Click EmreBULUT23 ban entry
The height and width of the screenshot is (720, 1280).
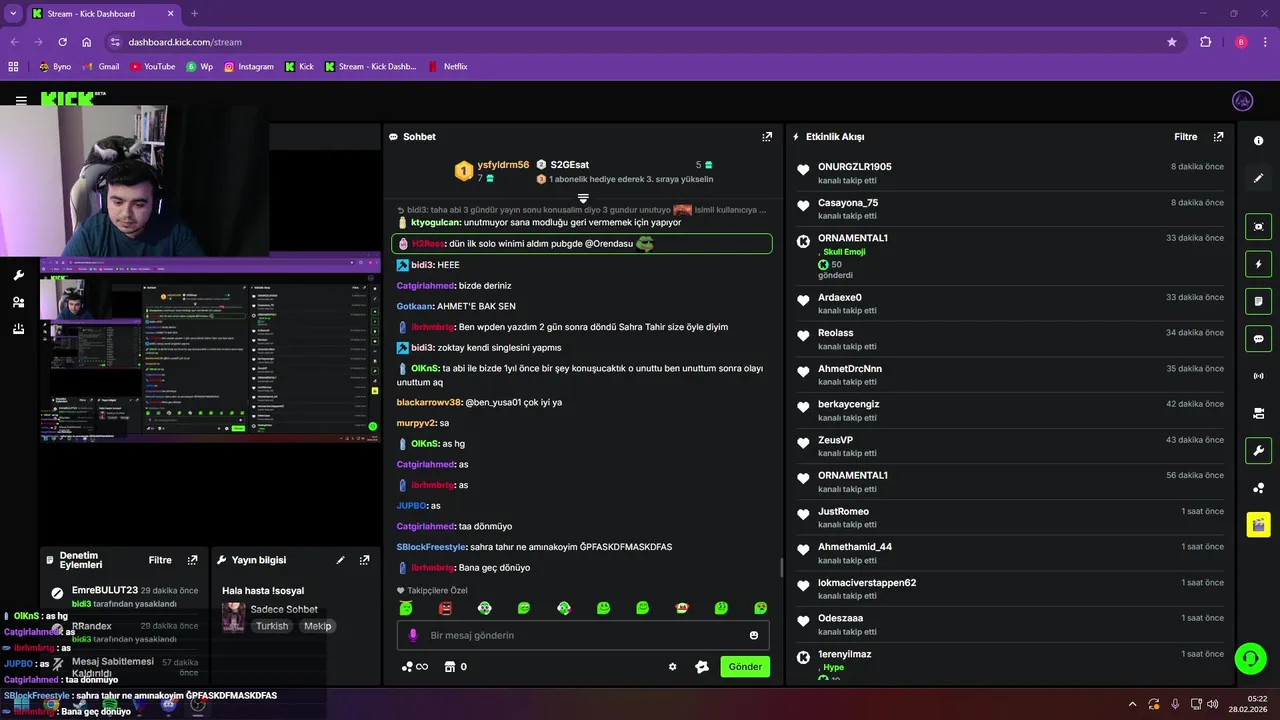point(125,597)
